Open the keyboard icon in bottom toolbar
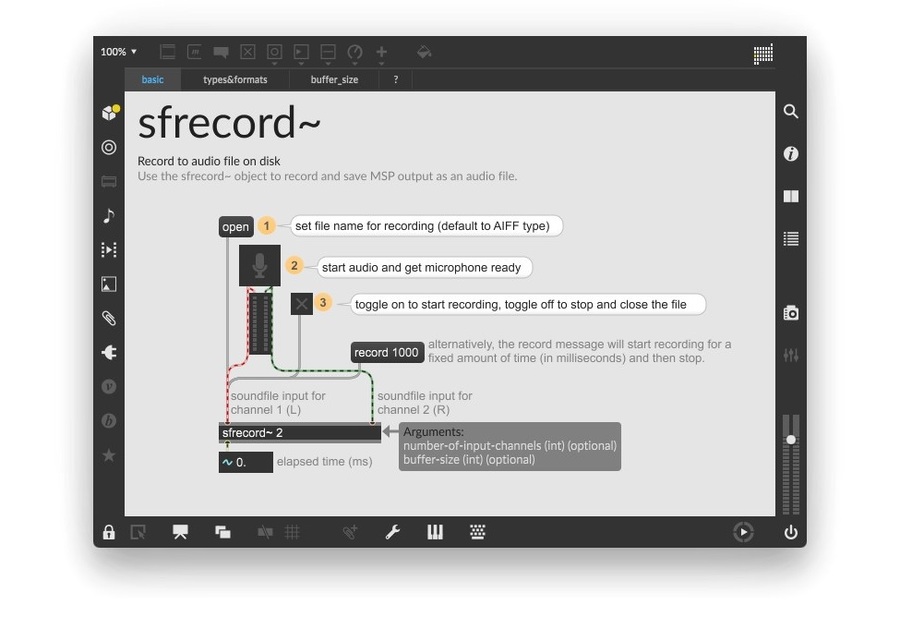Image resolution: width=900 pixels, height=617 pixels. (x=478, y=532)
